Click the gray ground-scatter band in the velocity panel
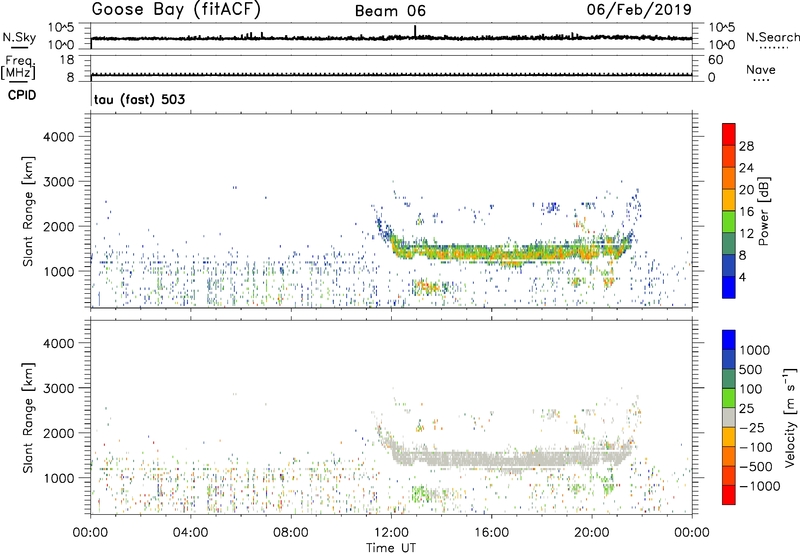Viewport: 800px width, 554px height. tap(510, 457)
